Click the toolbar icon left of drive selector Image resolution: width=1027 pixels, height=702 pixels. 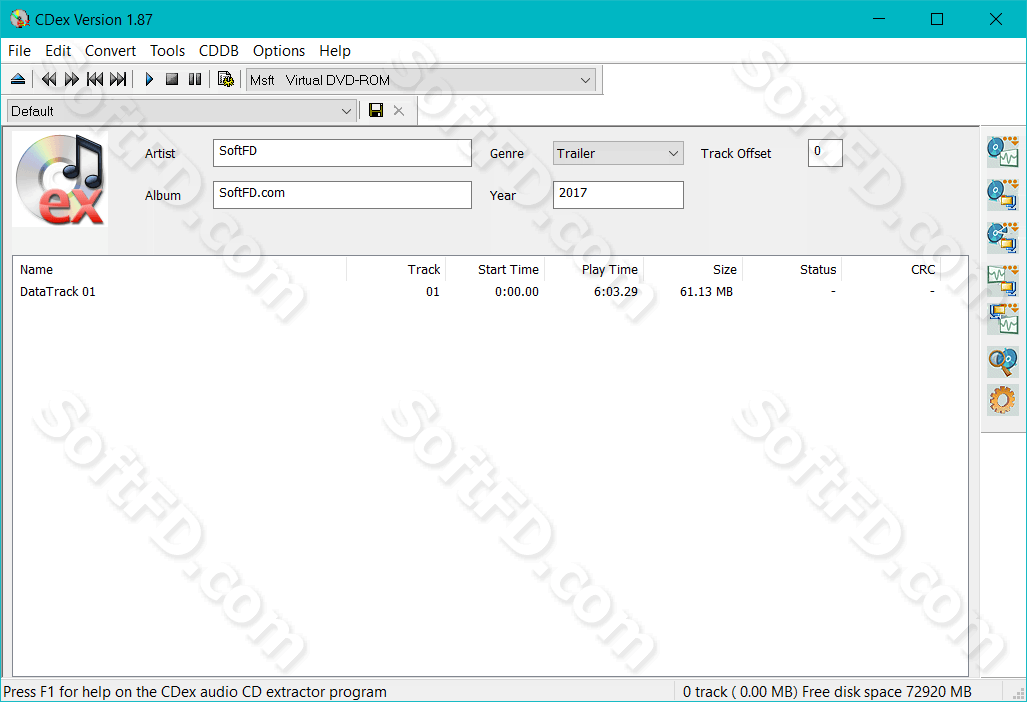pyautogui.click(x=226, y=79)
